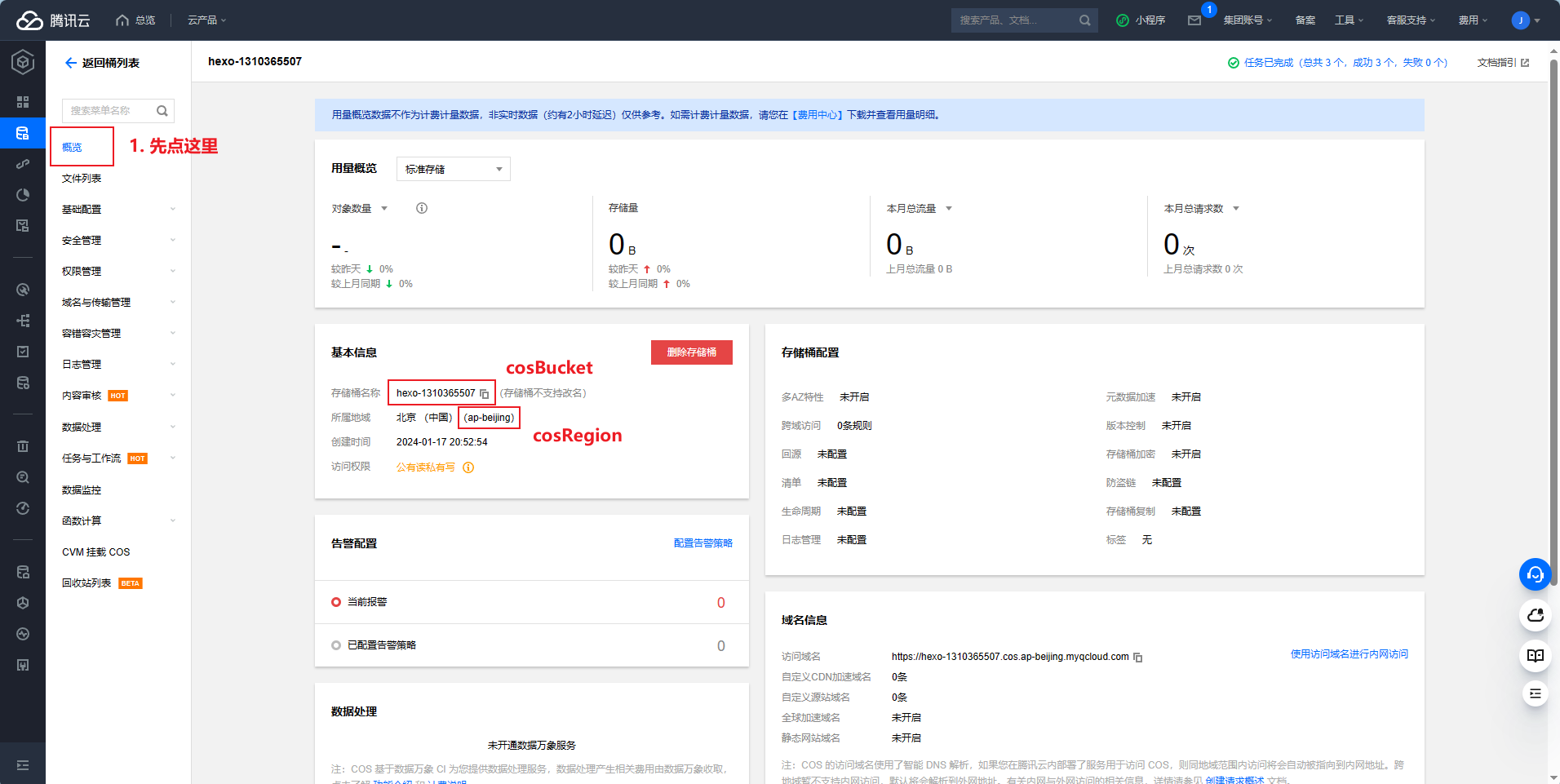
Task: Click 使用访问域名进行内网访问 link
Action: pyautogui.click(x=1349, y=654)
